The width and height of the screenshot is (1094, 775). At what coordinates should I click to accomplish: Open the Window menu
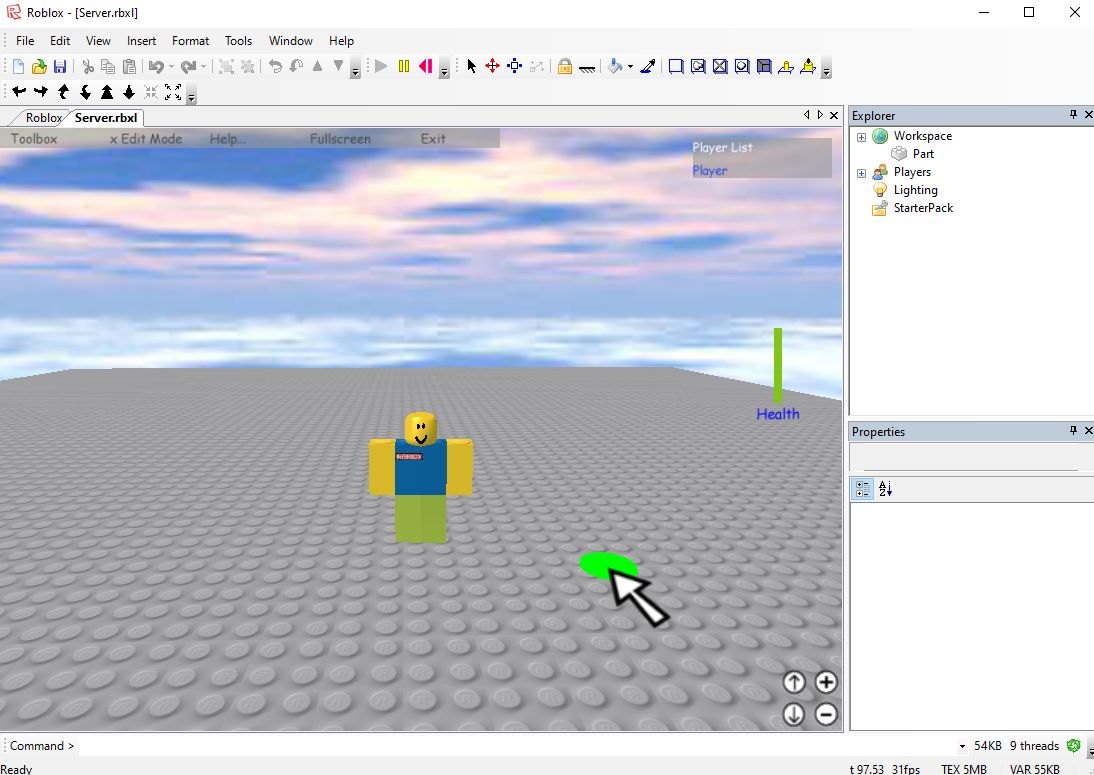point(290,40)
